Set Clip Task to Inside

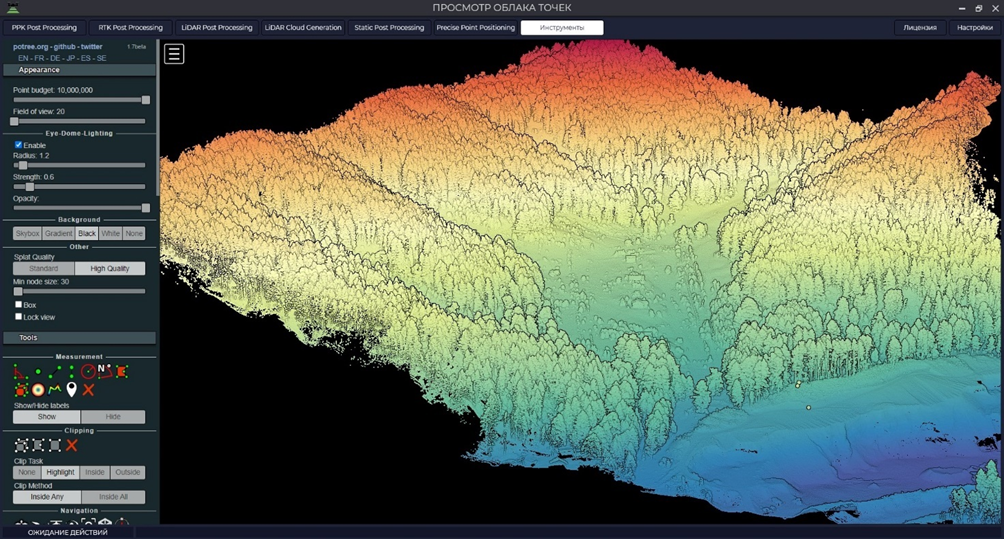click(95, 472)
